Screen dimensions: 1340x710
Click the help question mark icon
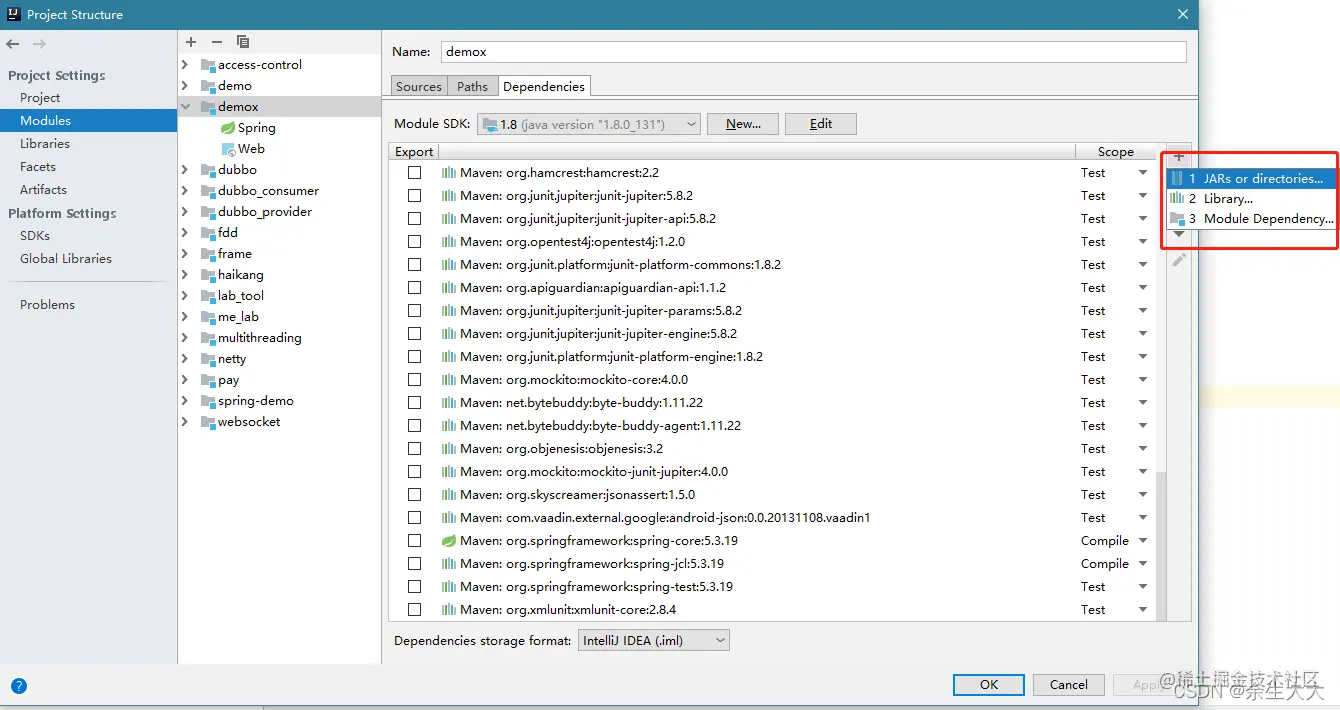[18, 686]
